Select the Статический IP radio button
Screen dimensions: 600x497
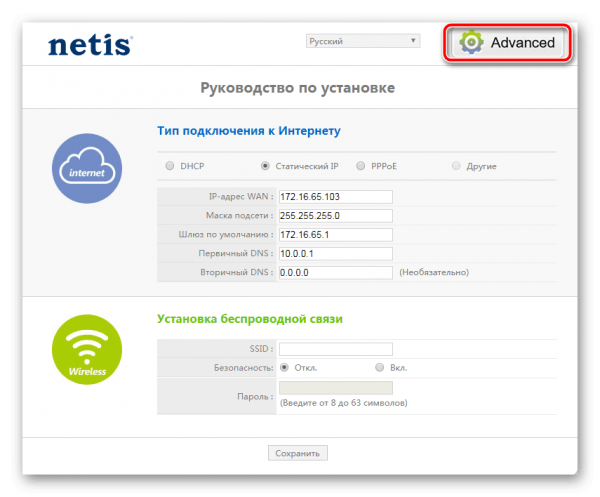coord(265,166)
